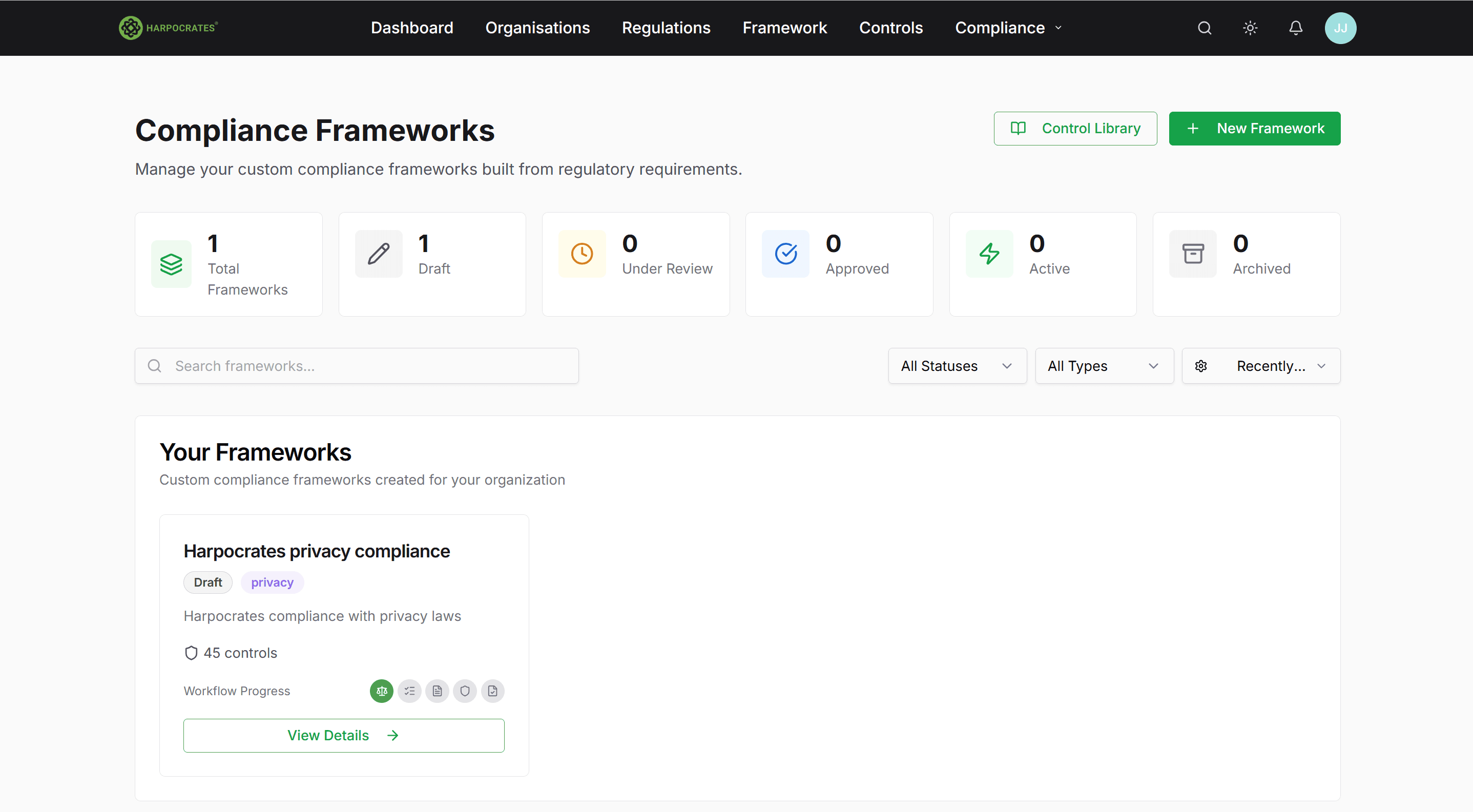Select the scales workflow step icon
The width and height of the screenshot is (1473, 812).
[381, 691]
